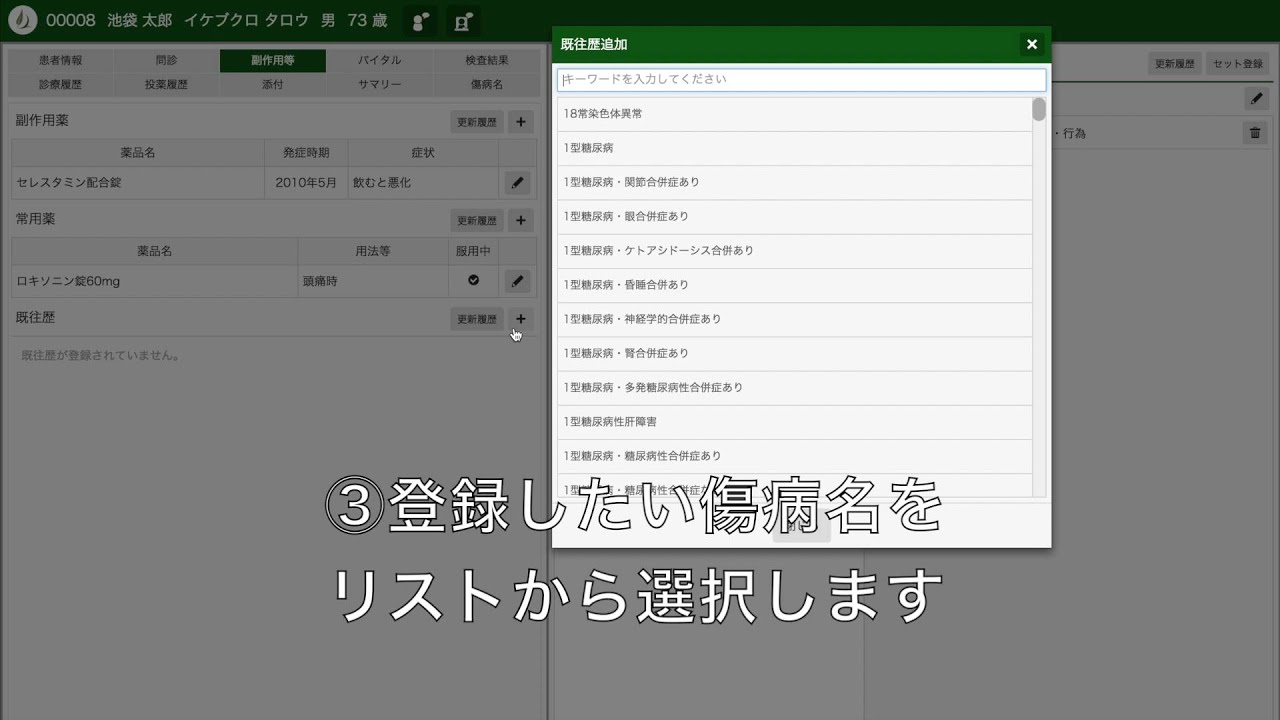Click the right panel trash delete icon
1280x720 pixels.
point(1256,132)
